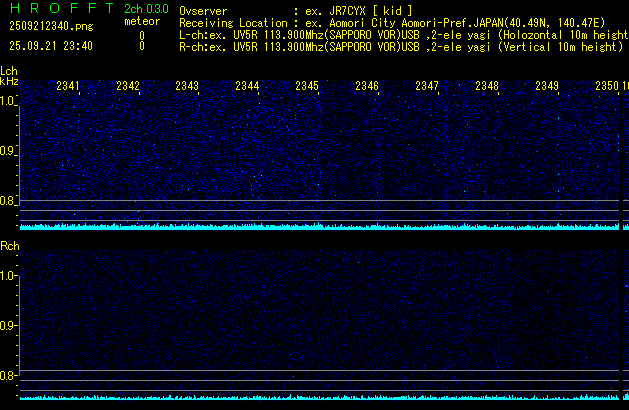The image size is (629, 410).
Task: Click the 2509212340.png file name
Action: pyautogui.click(x=50, y=26)
